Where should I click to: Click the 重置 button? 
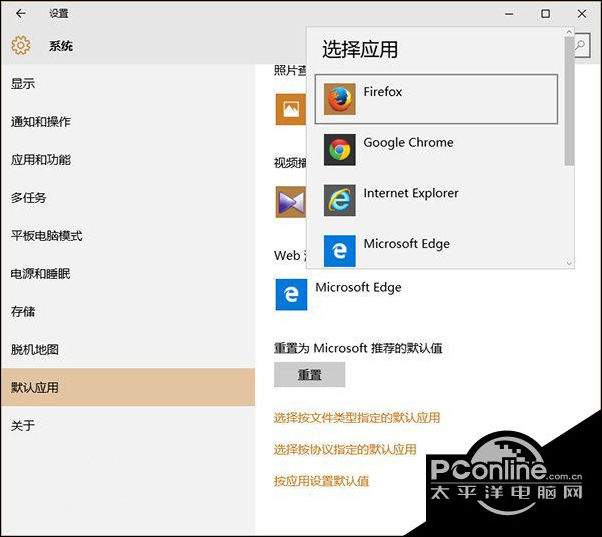[309, 375]
